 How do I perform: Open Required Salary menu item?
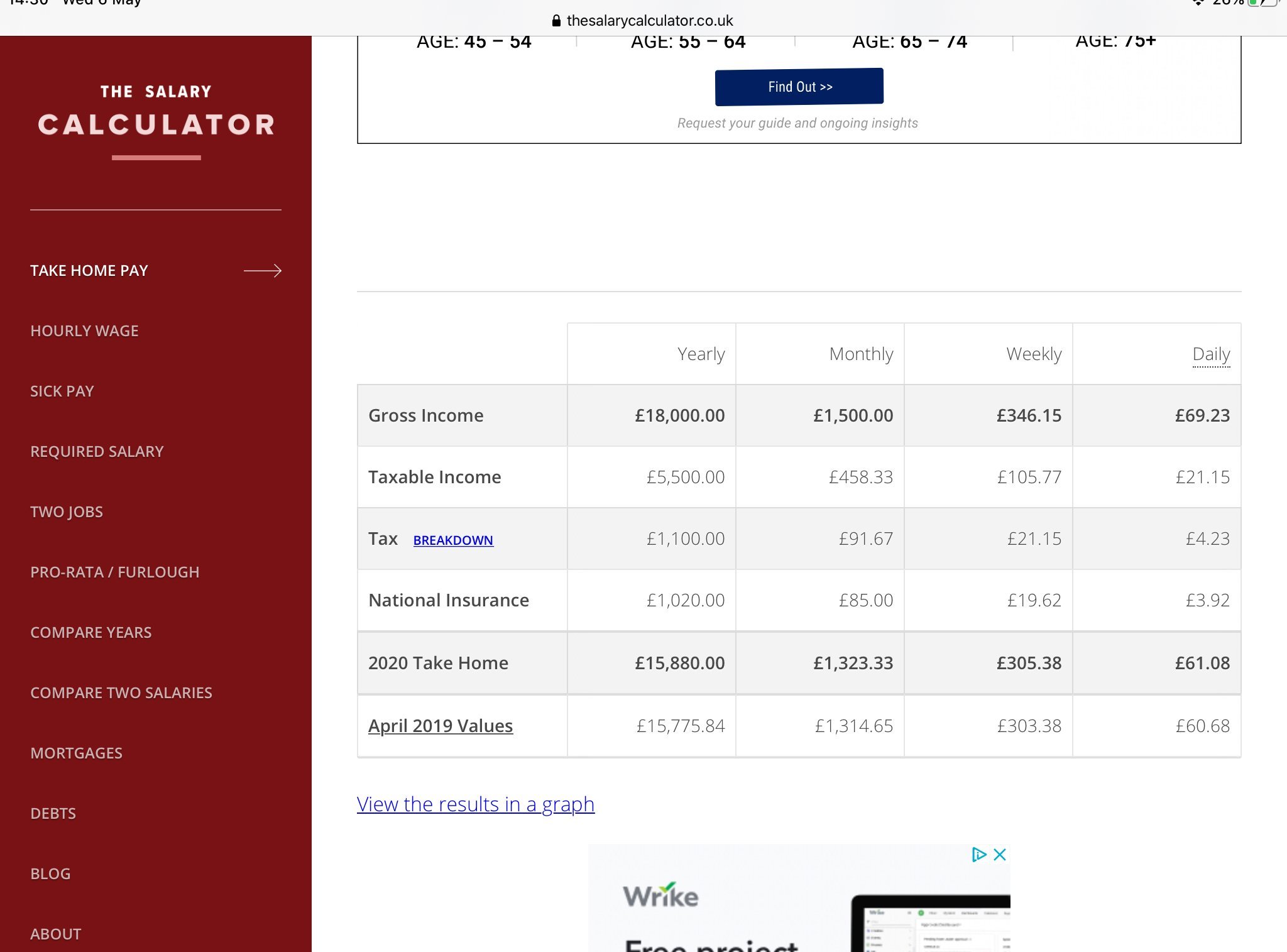coord(97,452)
